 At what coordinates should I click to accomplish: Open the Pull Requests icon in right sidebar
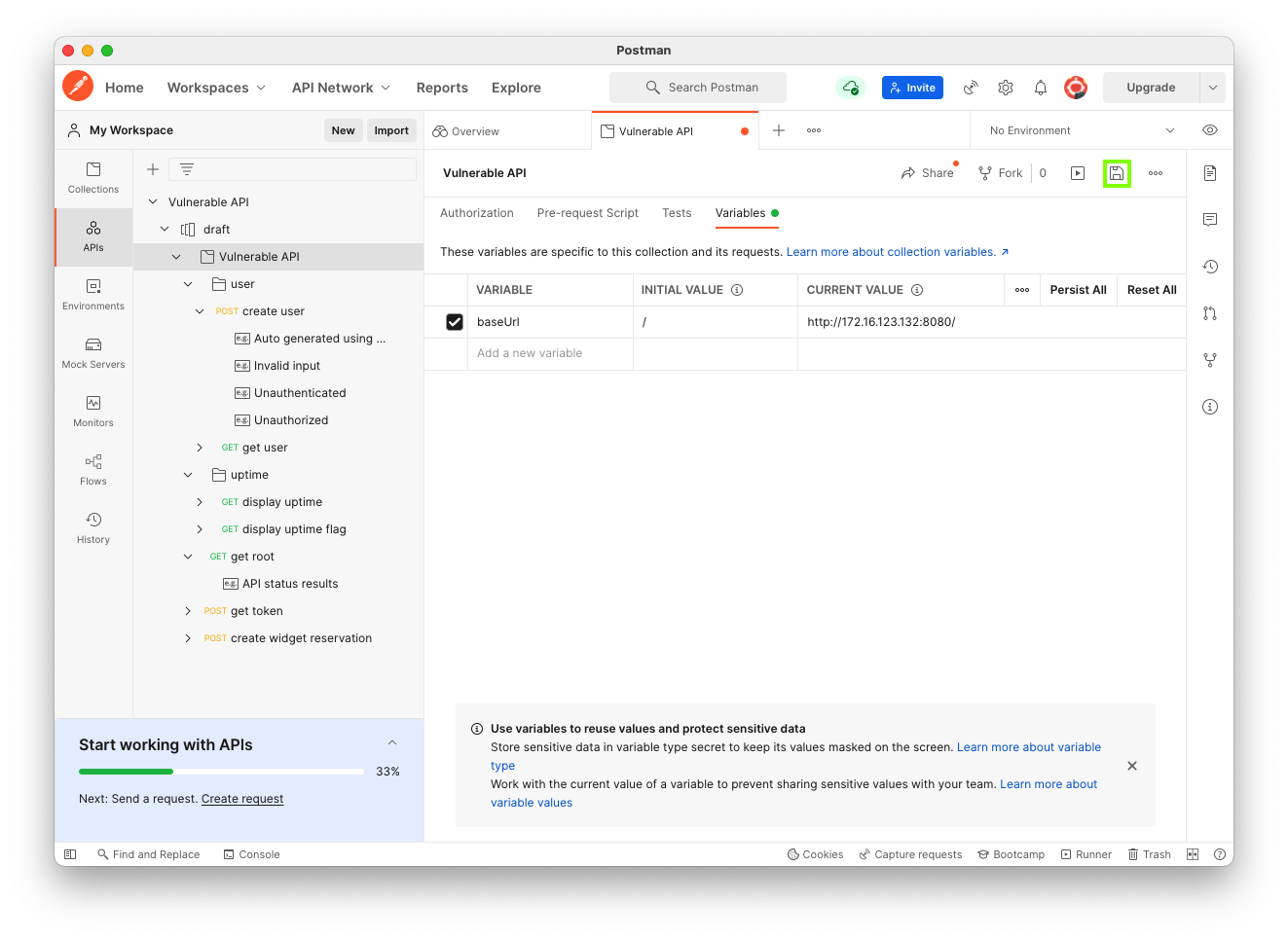[1210, 313]
